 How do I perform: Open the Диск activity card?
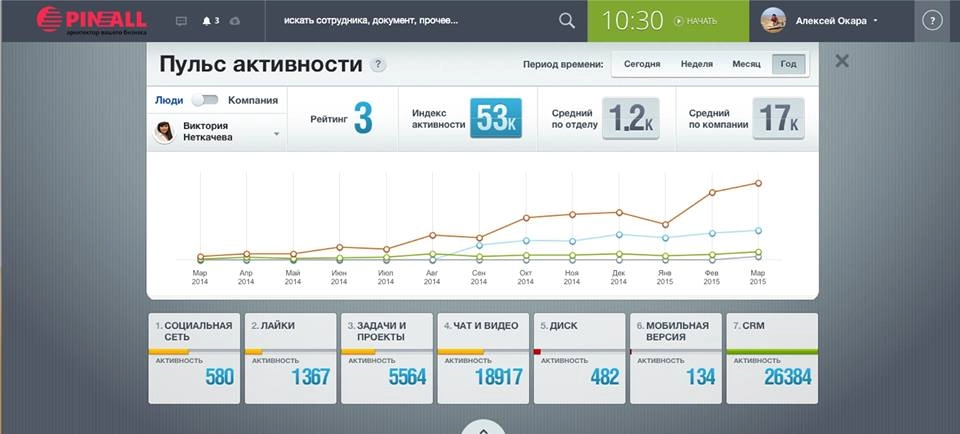pos(579,358)
